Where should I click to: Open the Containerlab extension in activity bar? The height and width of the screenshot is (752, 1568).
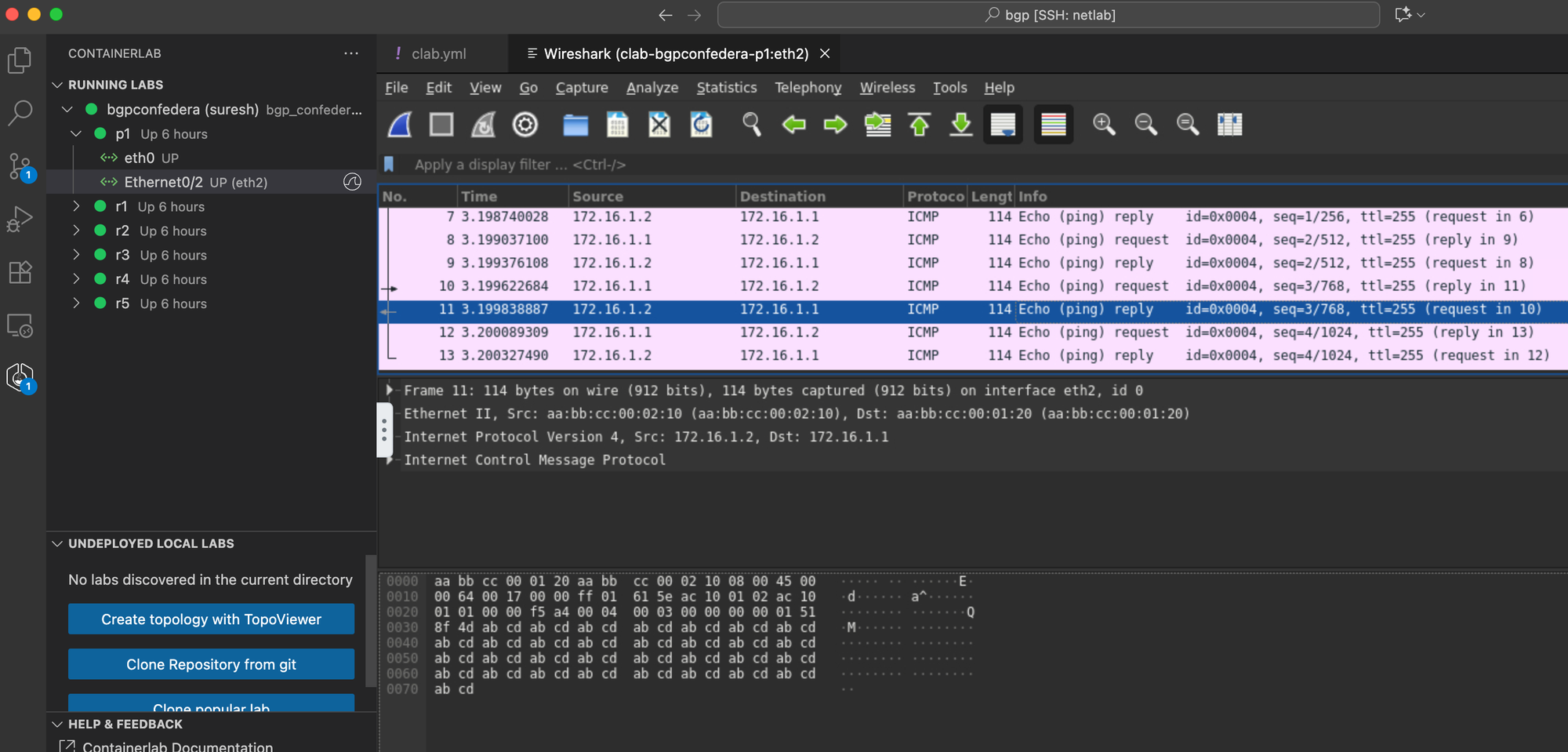20,378
